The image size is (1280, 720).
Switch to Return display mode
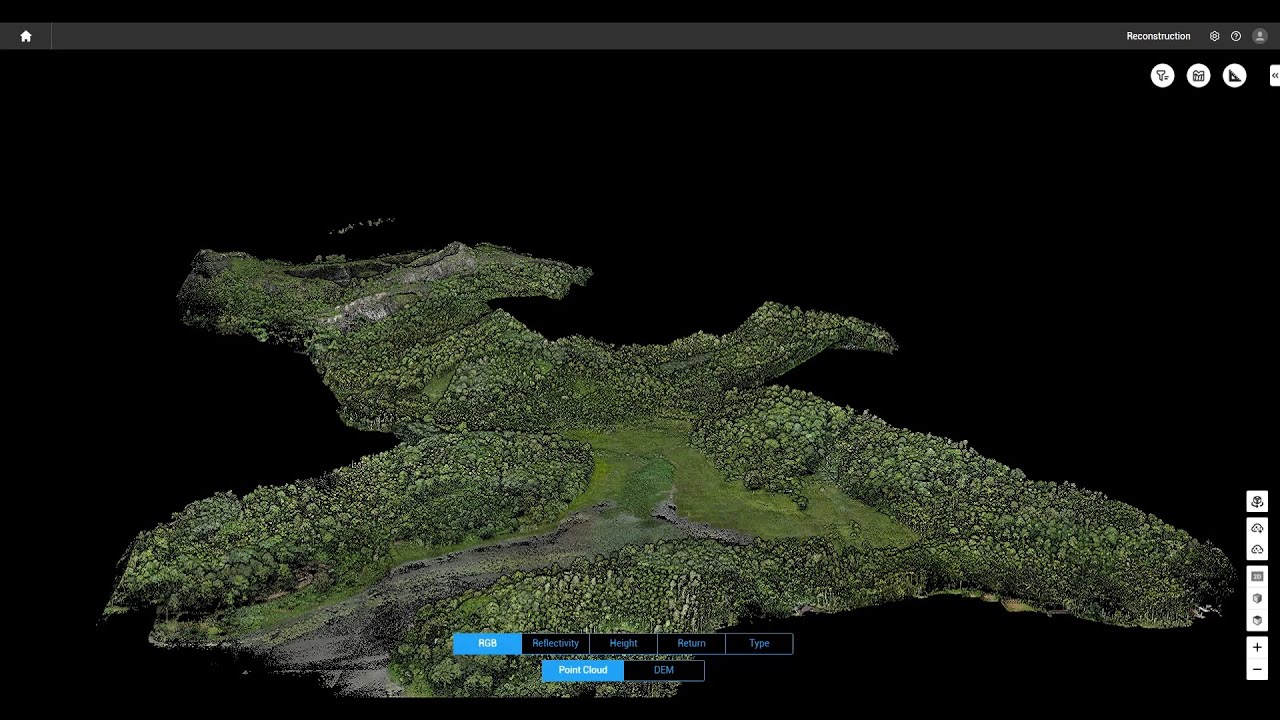coord(691,644)
